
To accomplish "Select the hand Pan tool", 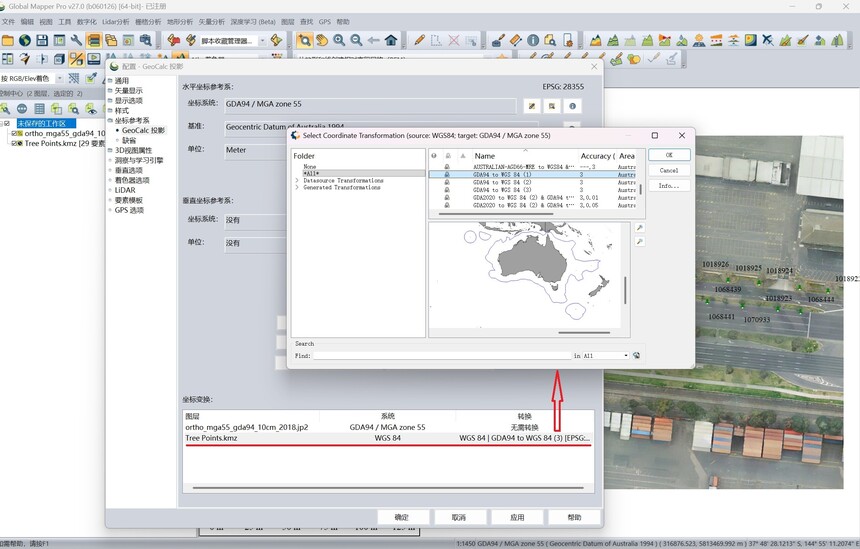I will pyautogui.click(x=322, y=40).
